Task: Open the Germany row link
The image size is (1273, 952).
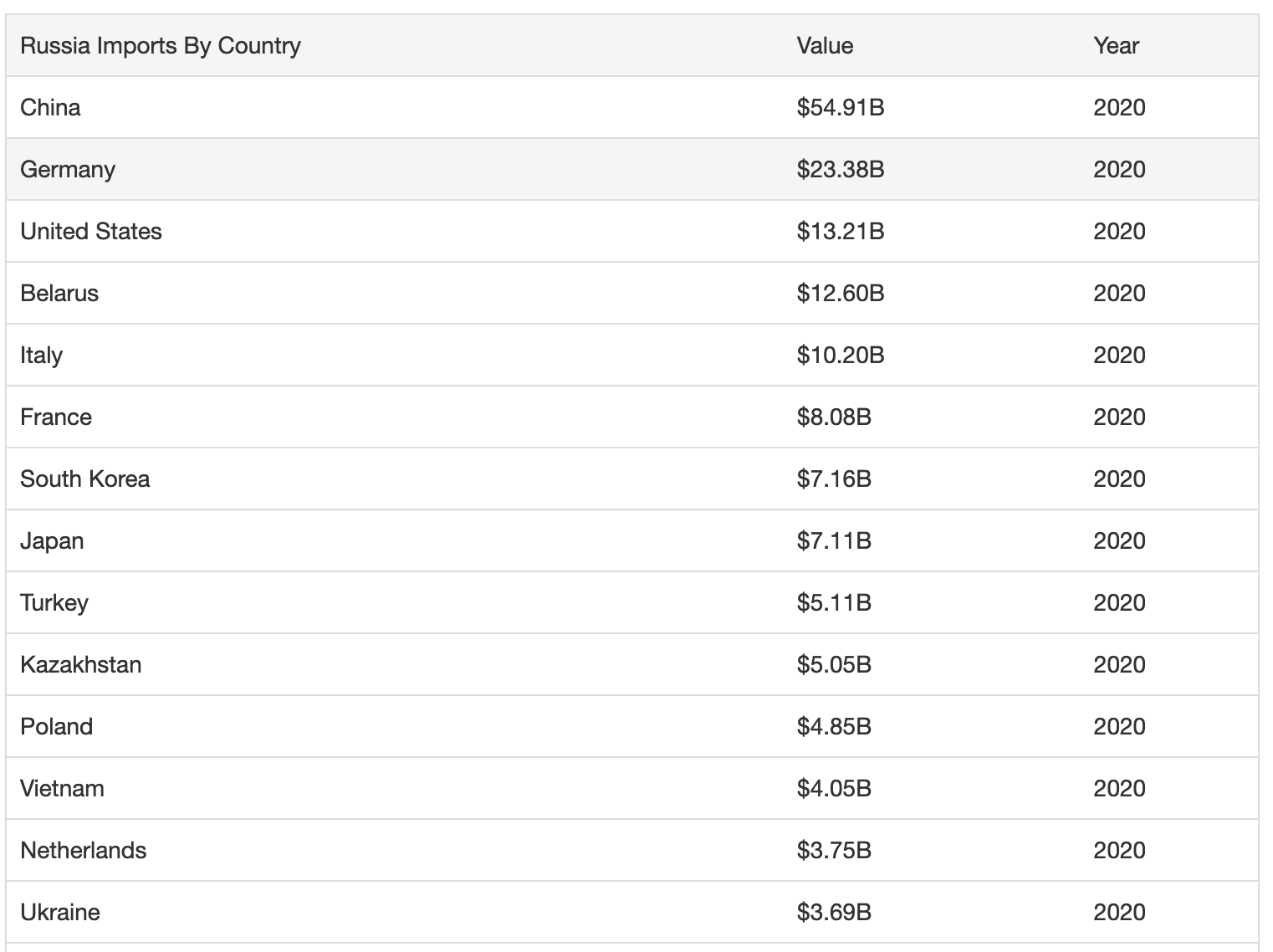Action: click(x=68, y=170)
